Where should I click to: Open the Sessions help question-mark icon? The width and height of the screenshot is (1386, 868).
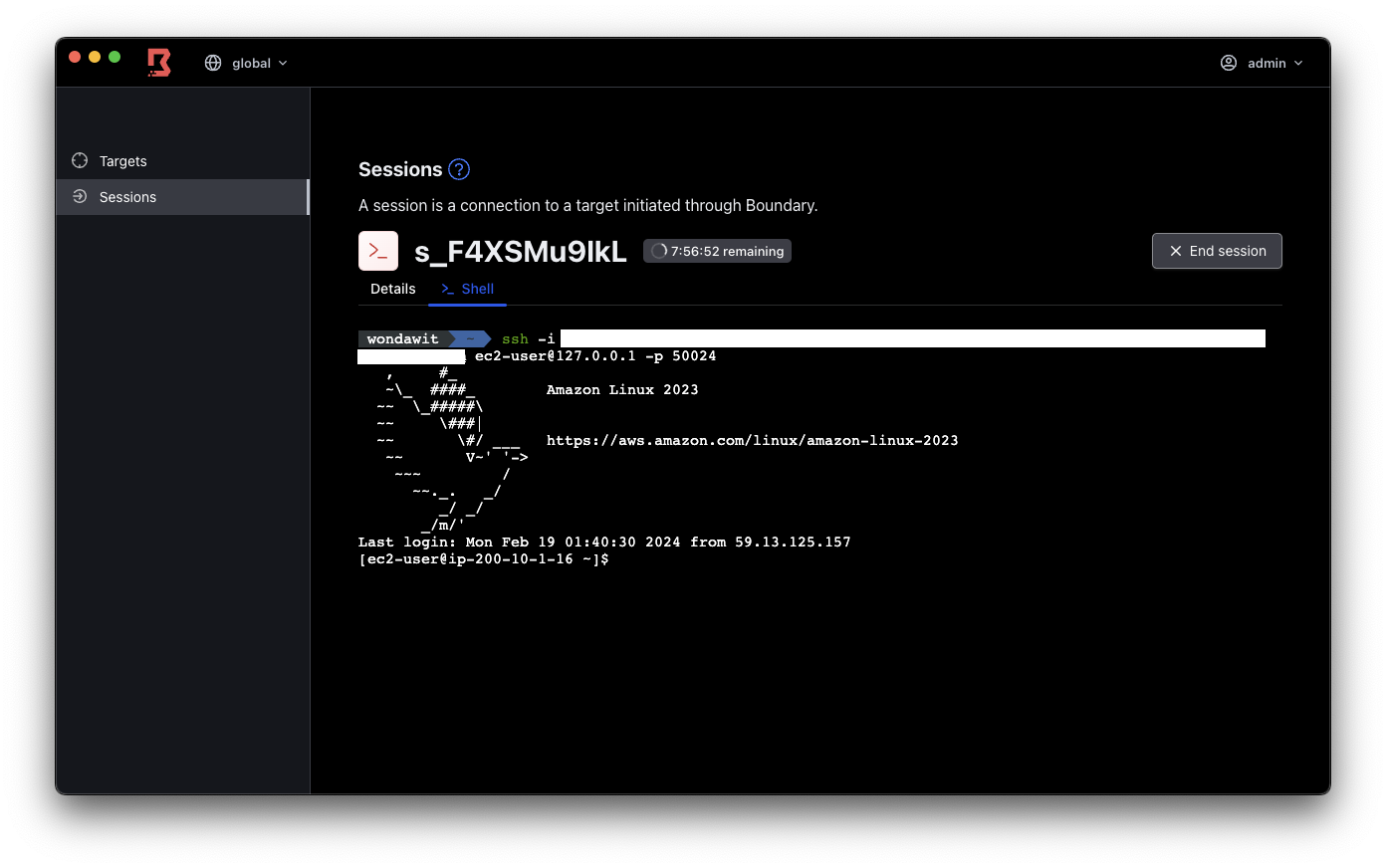pyautogui.click(x=459, y=169)
